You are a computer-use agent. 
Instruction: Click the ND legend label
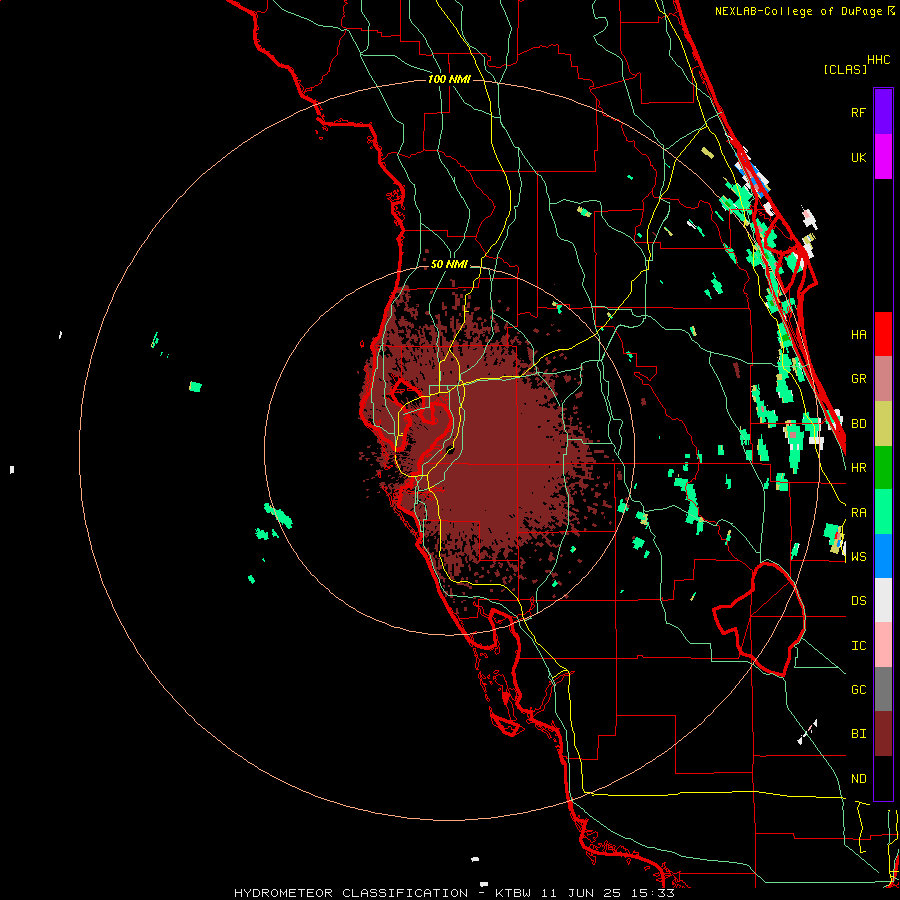(858, 779)
